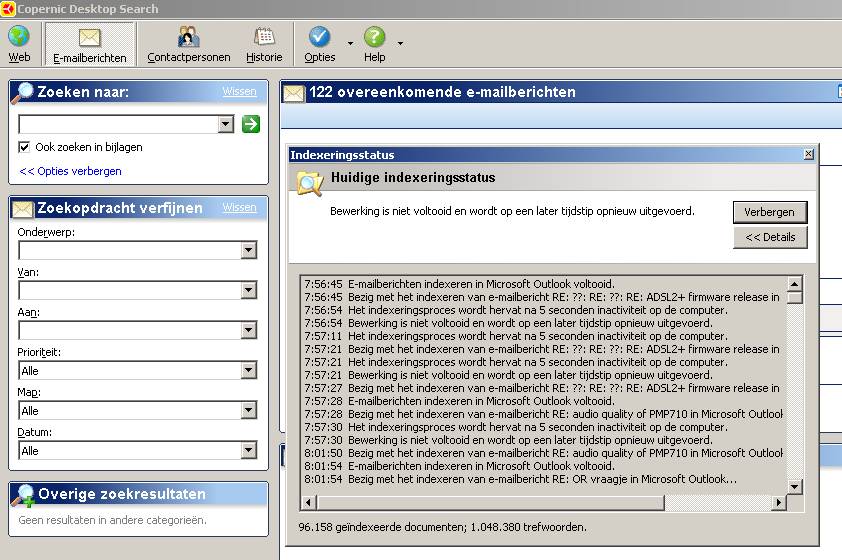The width and height of the screenshot is (842, 560).
Task: Open the Opties dropdown arrow
Action: [350, 43]
